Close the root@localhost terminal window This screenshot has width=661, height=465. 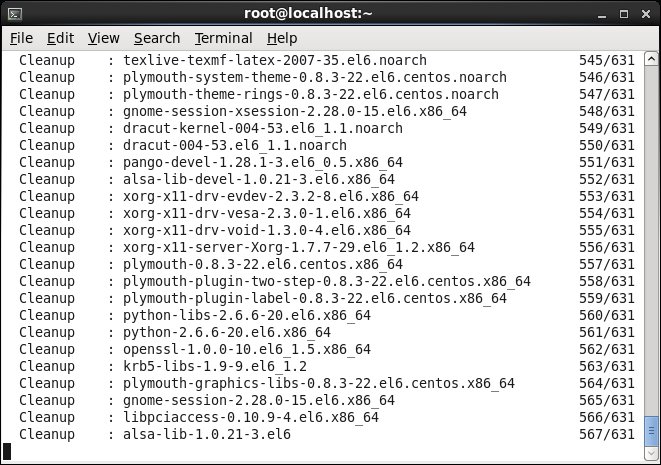point(643,13)
